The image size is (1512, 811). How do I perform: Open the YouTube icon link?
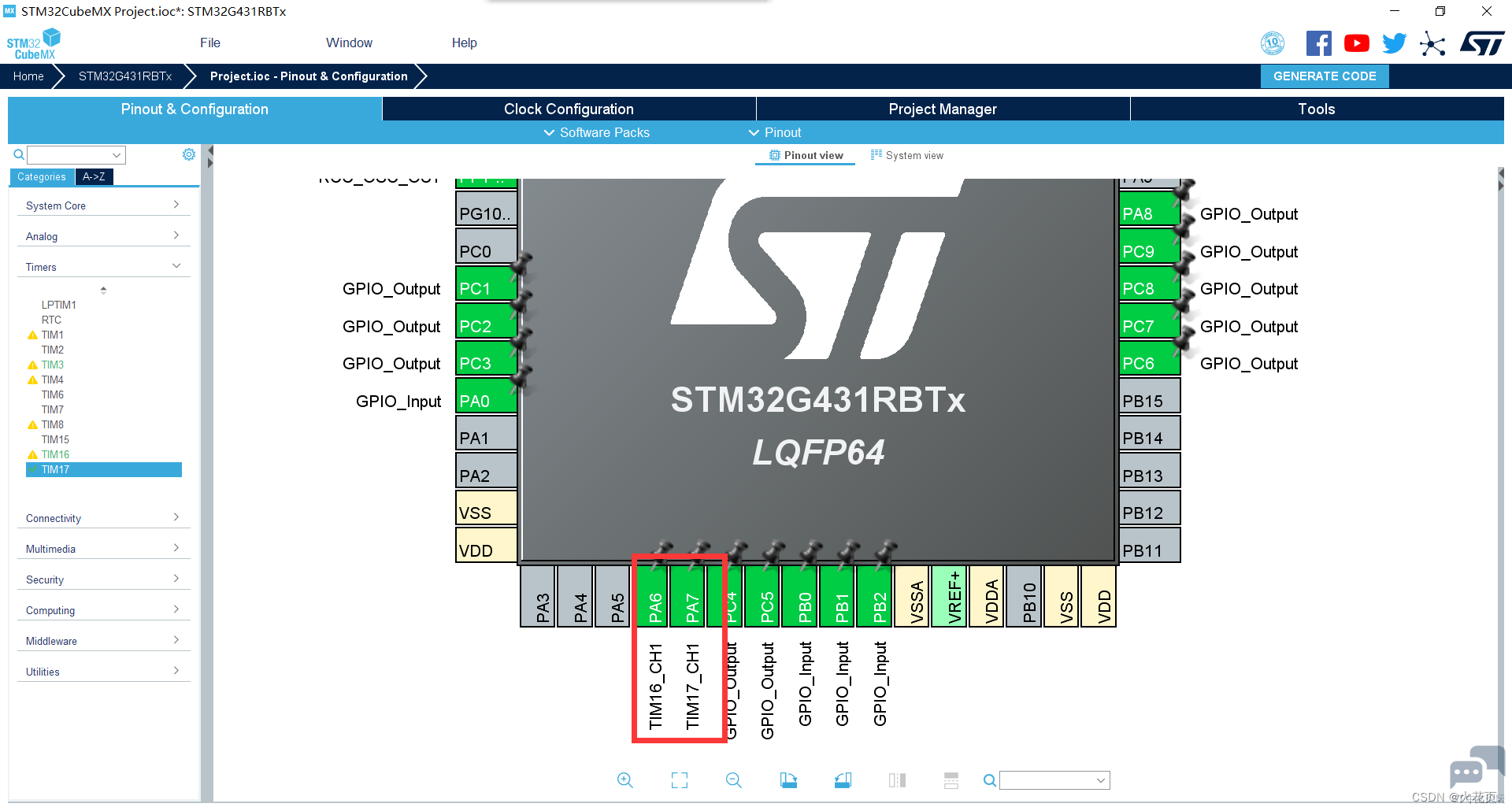(1356, 43)
